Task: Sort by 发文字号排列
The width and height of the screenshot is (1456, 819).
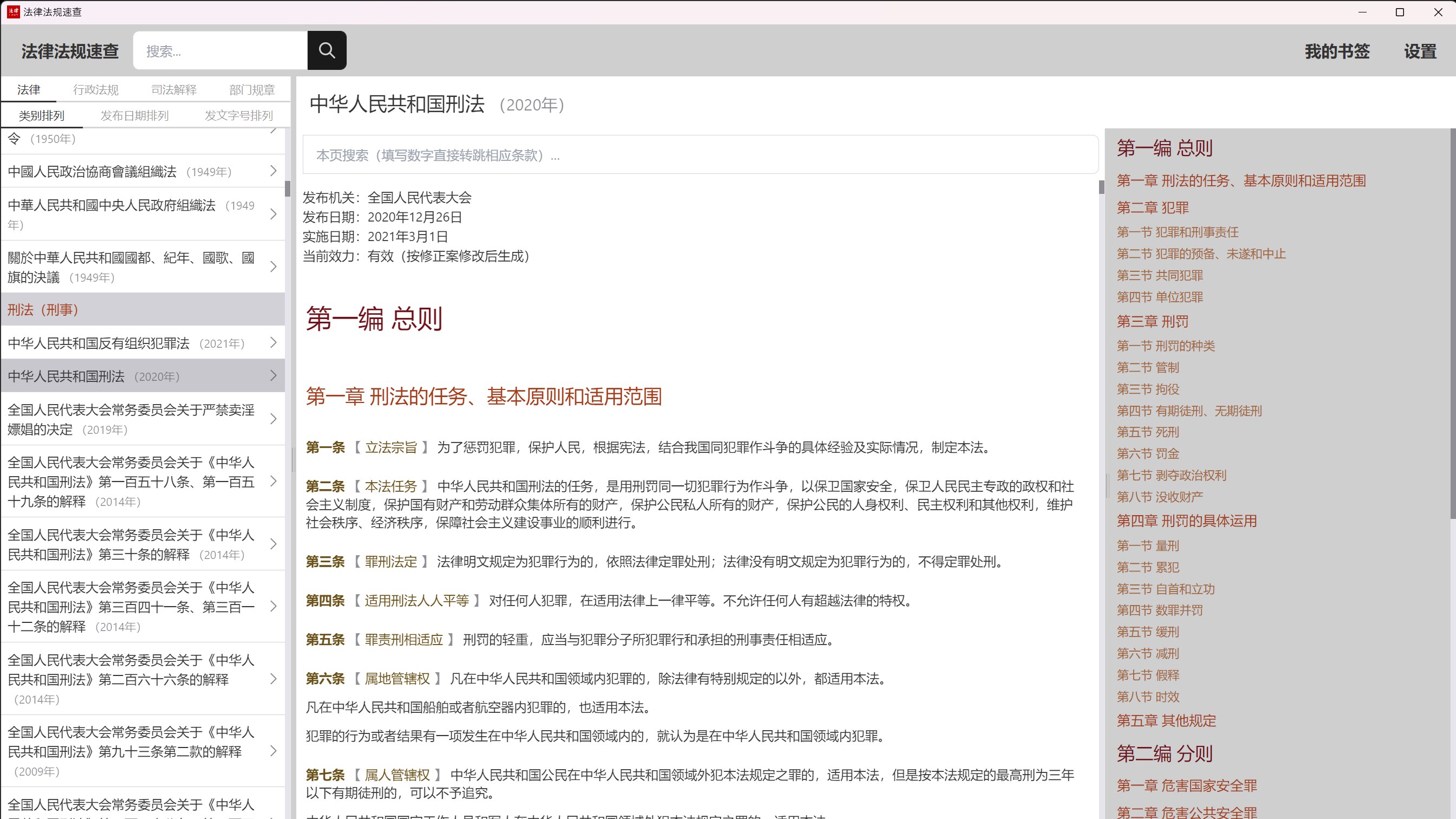Action: (x=238, y=116)
